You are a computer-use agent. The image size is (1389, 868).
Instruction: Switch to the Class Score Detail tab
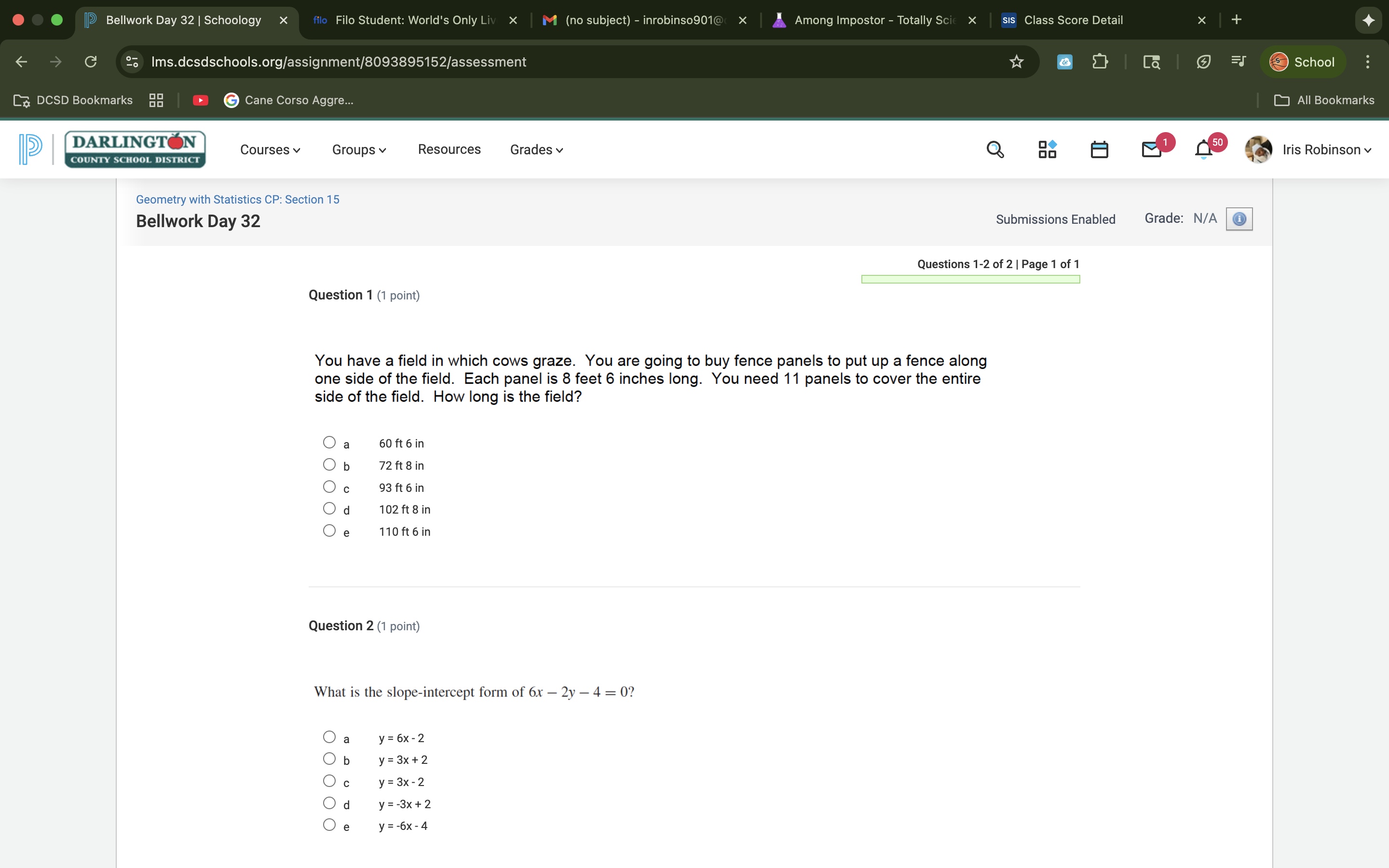(1074, 19)
